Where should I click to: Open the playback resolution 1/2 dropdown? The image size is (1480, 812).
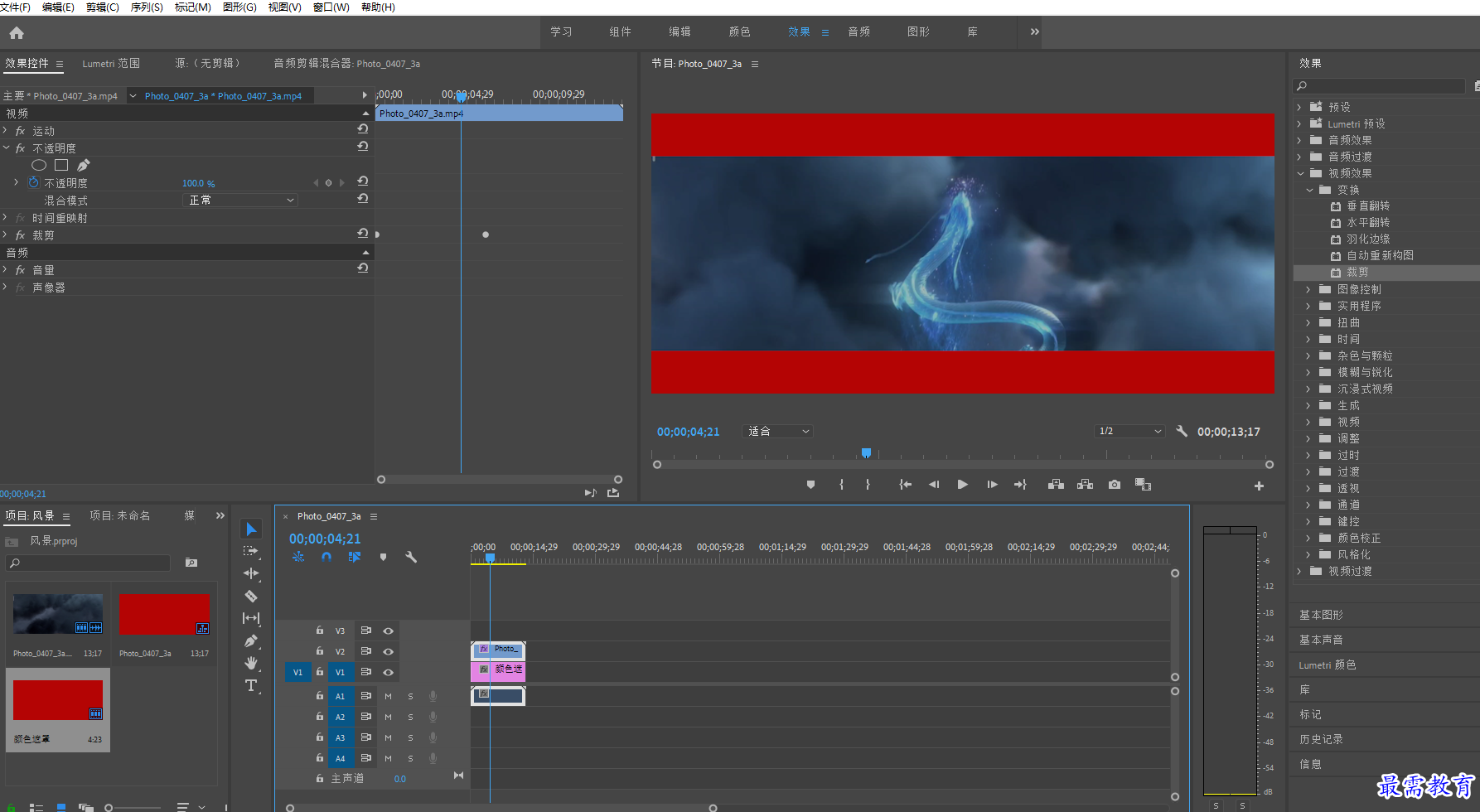1129,431
